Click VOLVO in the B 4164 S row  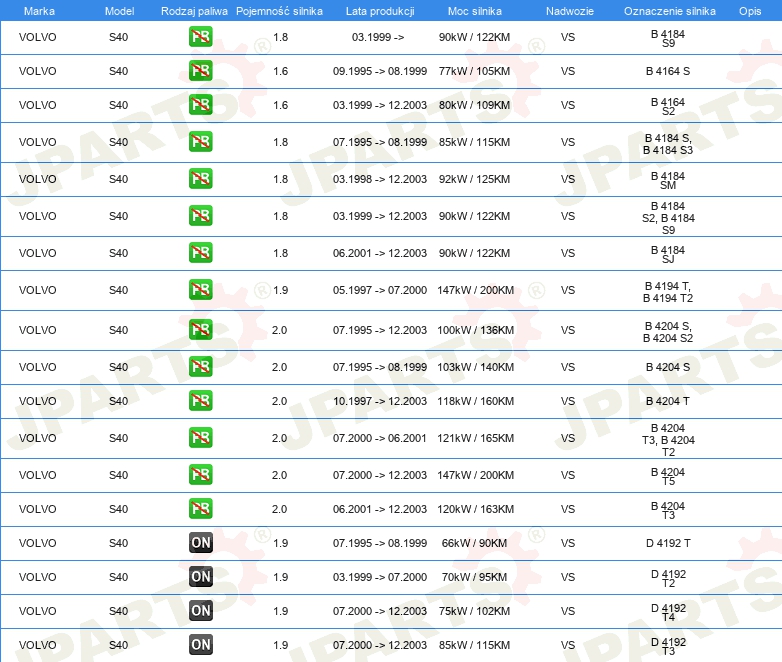point(38,71)
